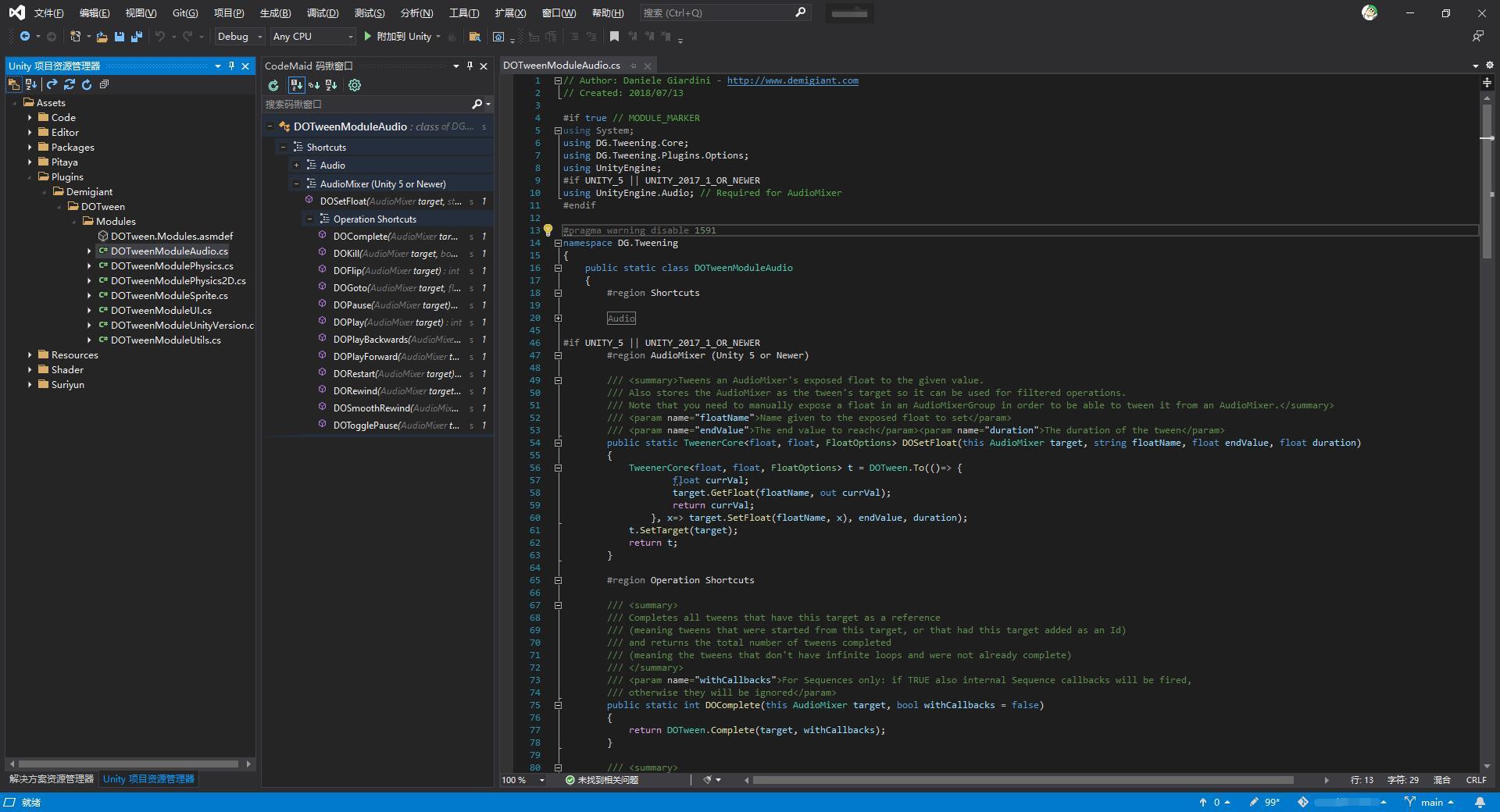Screen dimensions: 1500x812
Task: Change editor zoom from 100%
Action: (x=522, y=779)
